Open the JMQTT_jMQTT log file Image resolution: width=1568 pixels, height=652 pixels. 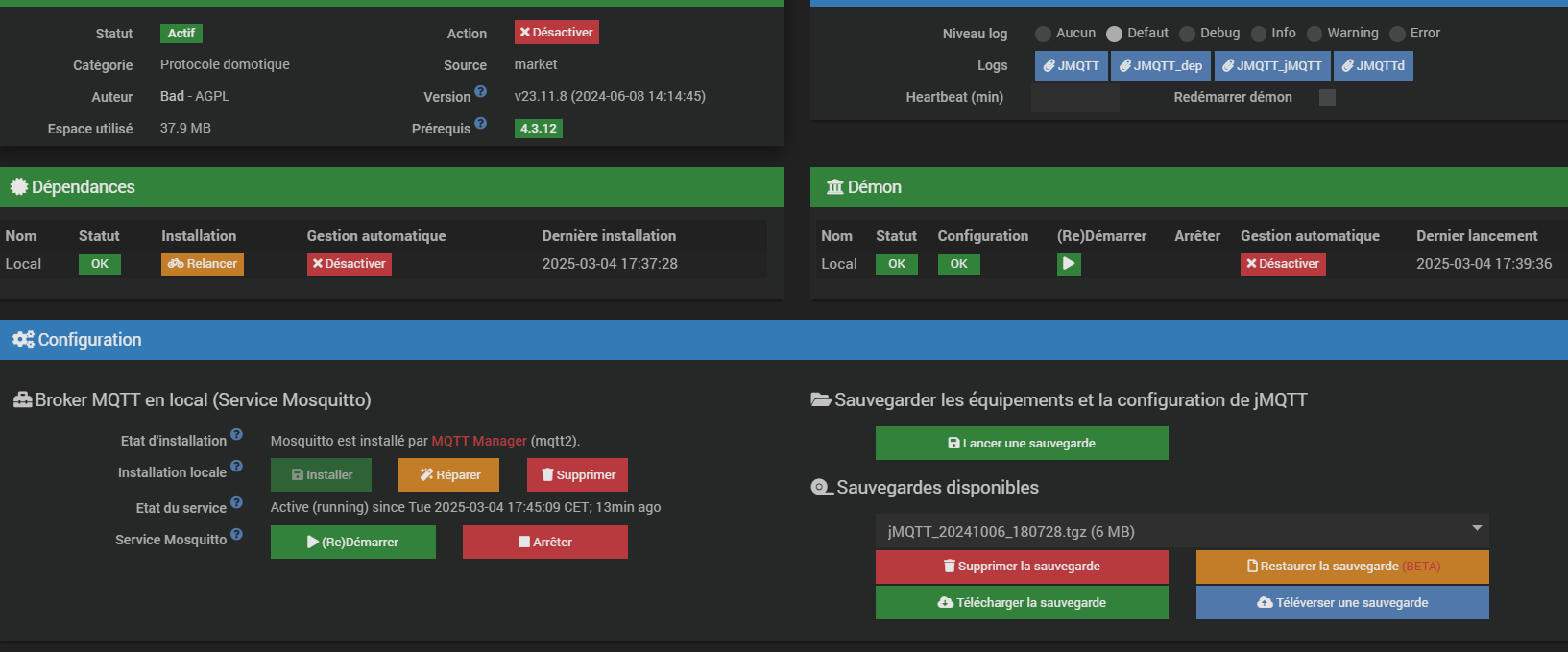click(1272, 65)
